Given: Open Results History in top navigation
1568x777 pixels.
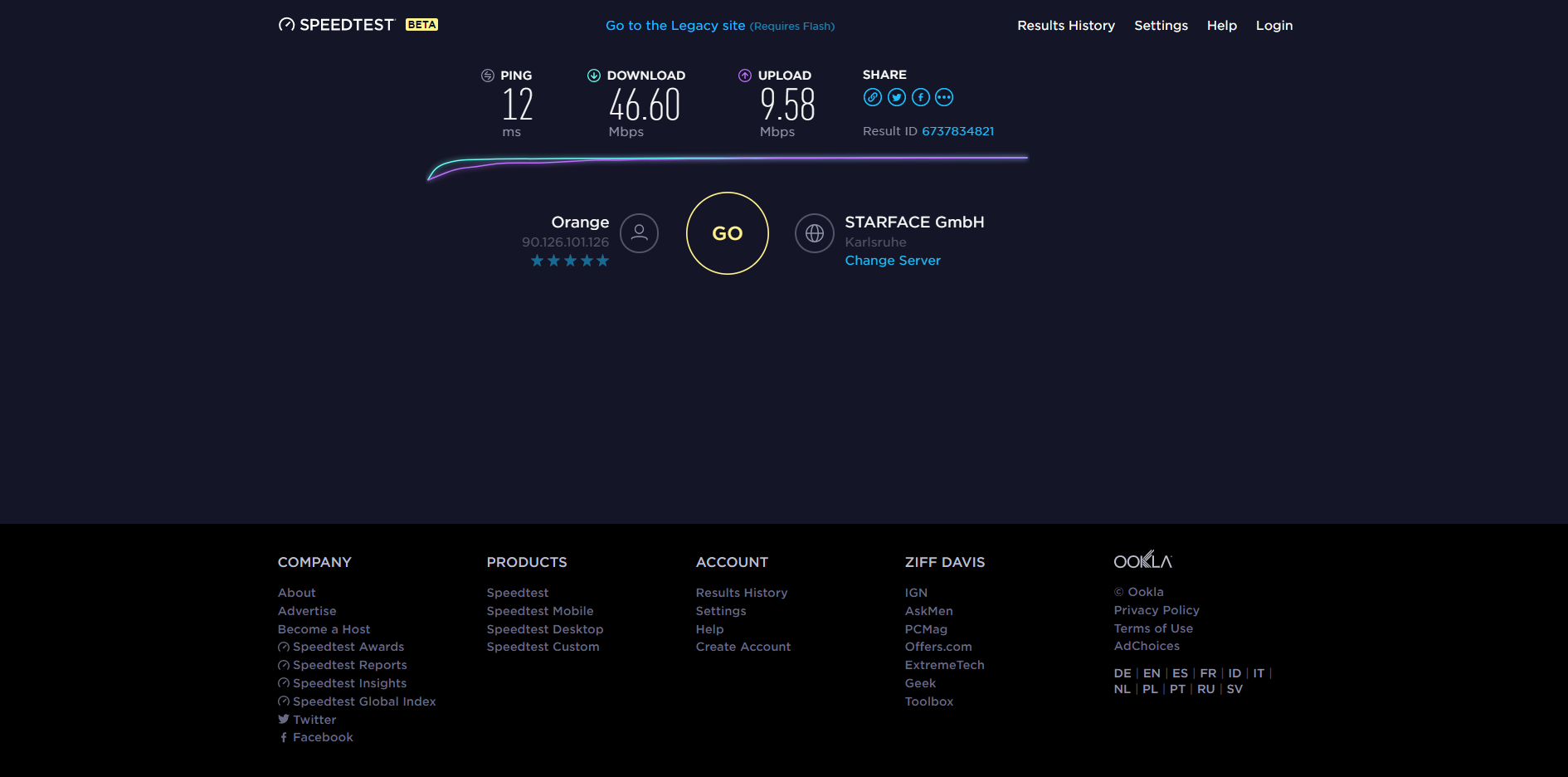Looking at the screenshot, I should click(x=1066, y=26).
